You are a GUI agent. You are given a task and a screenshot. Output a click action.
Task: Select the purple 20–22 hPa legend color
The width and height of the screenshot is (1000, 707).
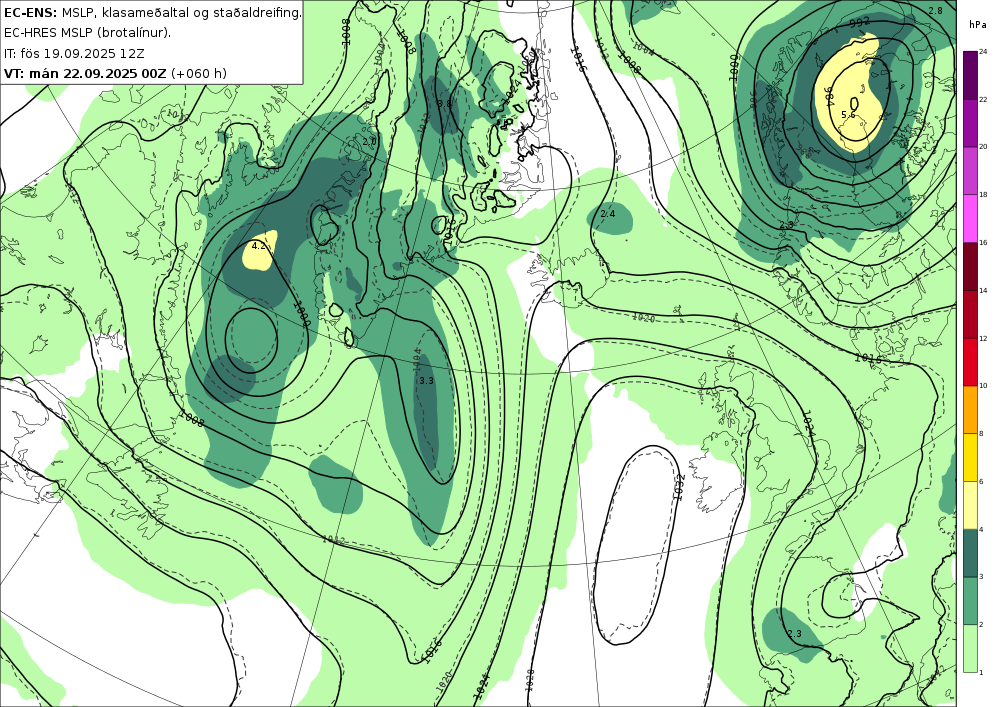point(970,122)
